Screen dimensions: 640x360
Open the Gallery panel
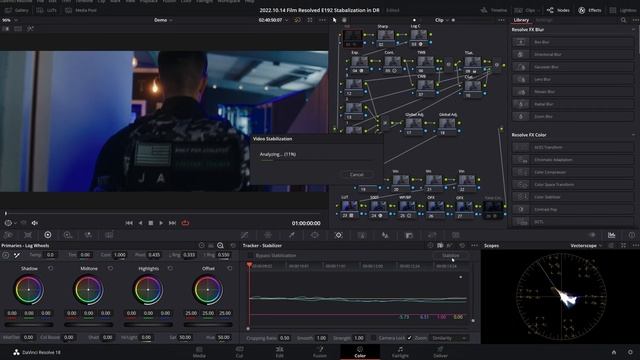pos(17,10)
